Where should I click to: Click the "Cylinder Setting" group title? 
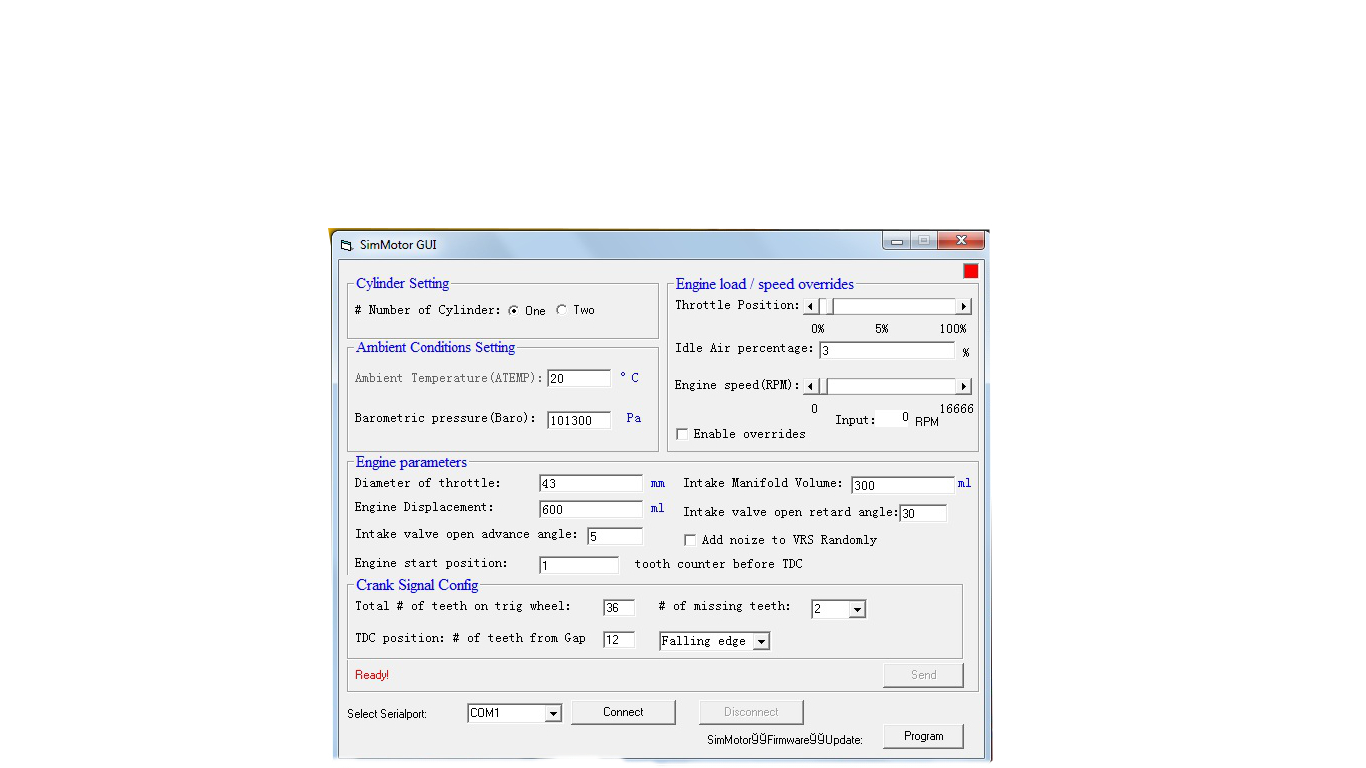point(403,283)
